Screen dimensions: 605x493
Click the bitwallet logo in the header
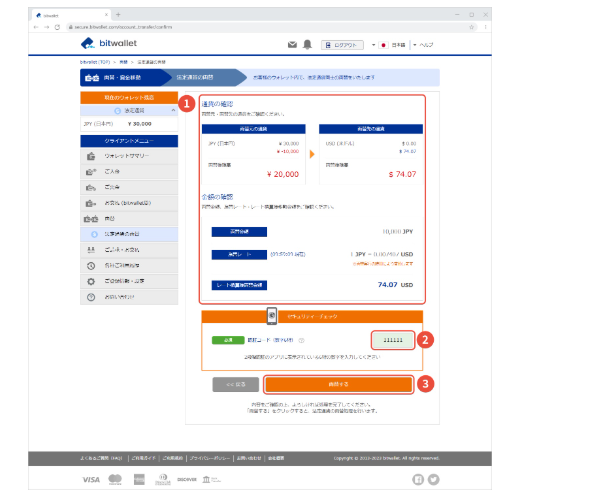tap(111, 45)
